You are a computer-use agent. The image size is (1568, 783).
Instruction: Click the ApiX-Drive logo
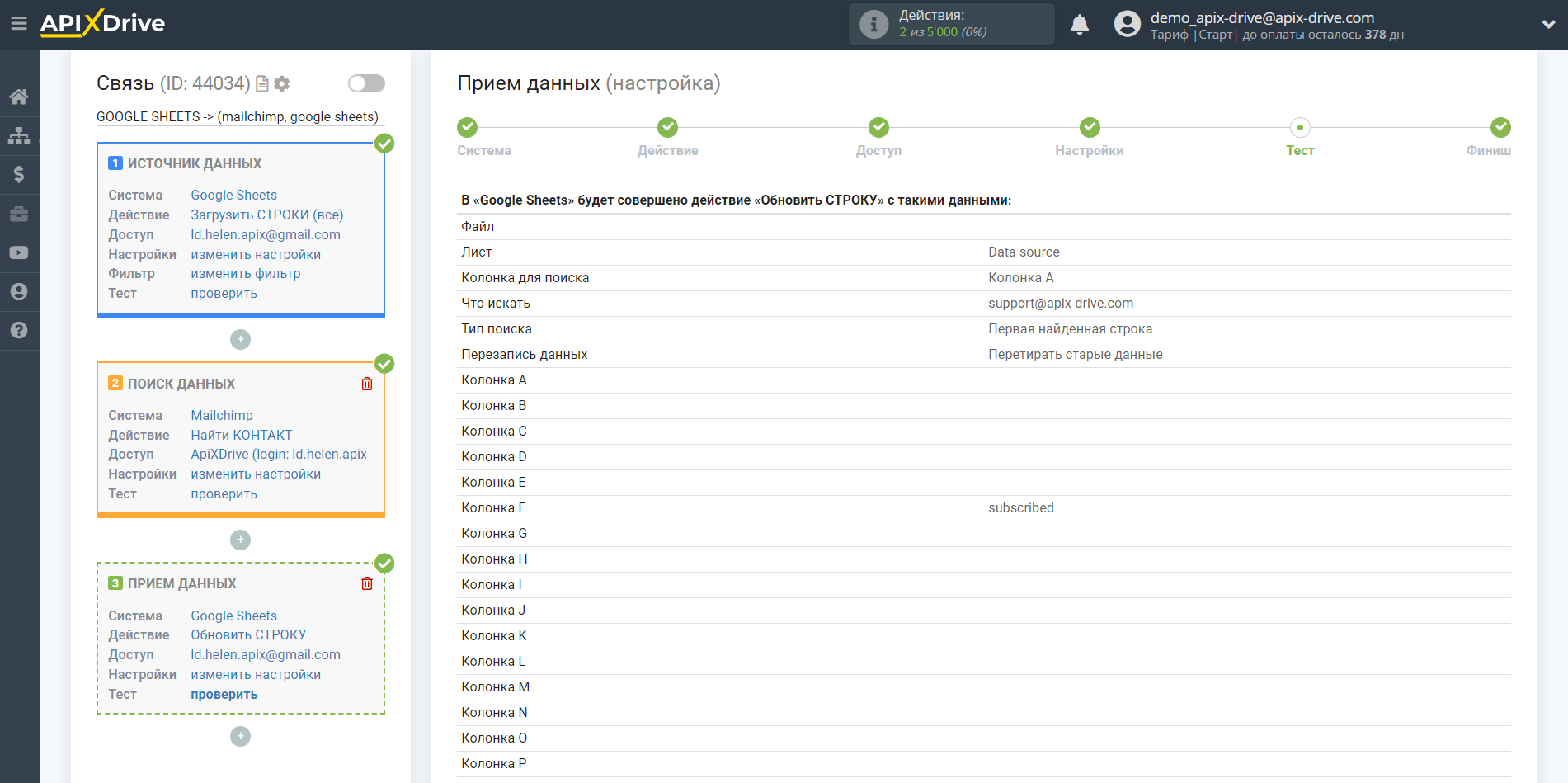pos(102,23)
